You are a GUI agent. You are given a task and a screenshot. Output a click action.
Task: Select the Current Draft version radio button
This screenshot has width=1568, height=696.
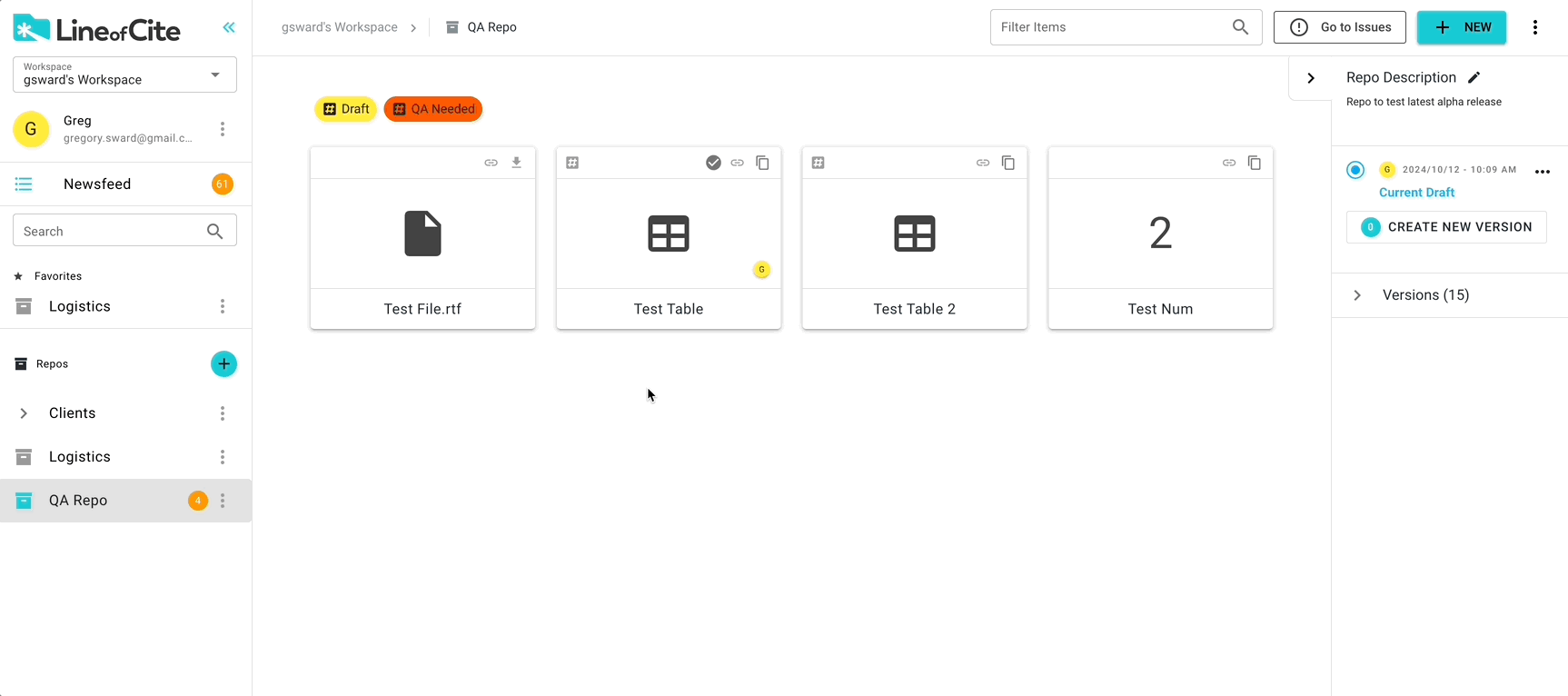[1355, 170]
